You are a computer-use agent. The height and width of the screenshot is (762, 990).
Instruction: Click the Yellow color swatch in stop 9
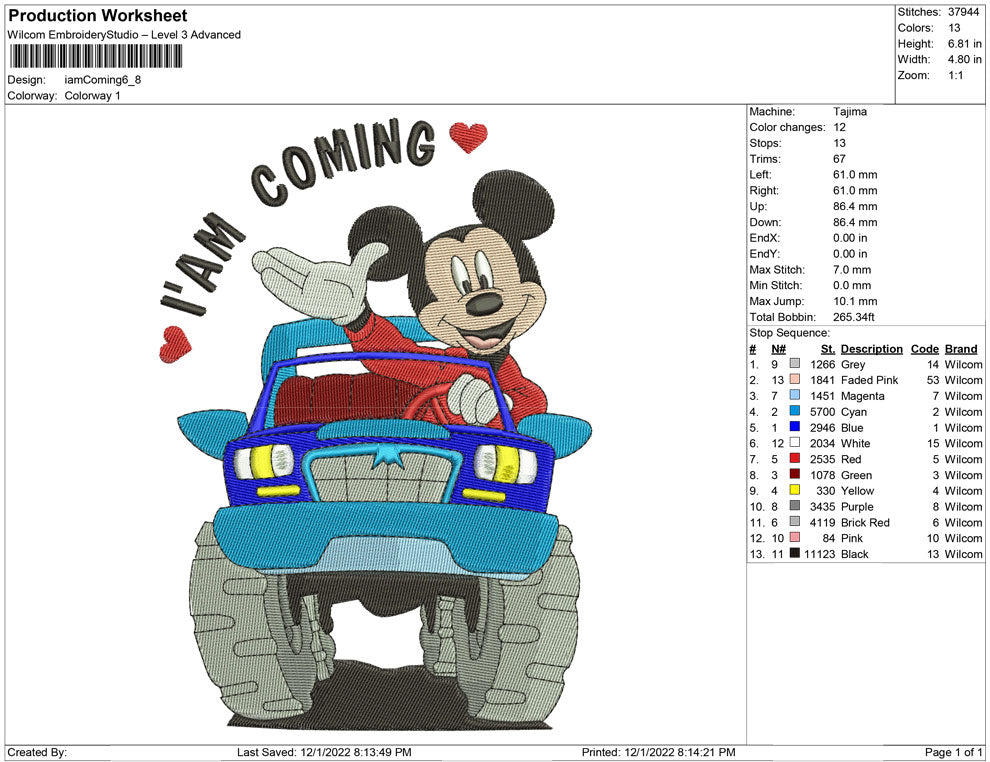coord(795,490)
